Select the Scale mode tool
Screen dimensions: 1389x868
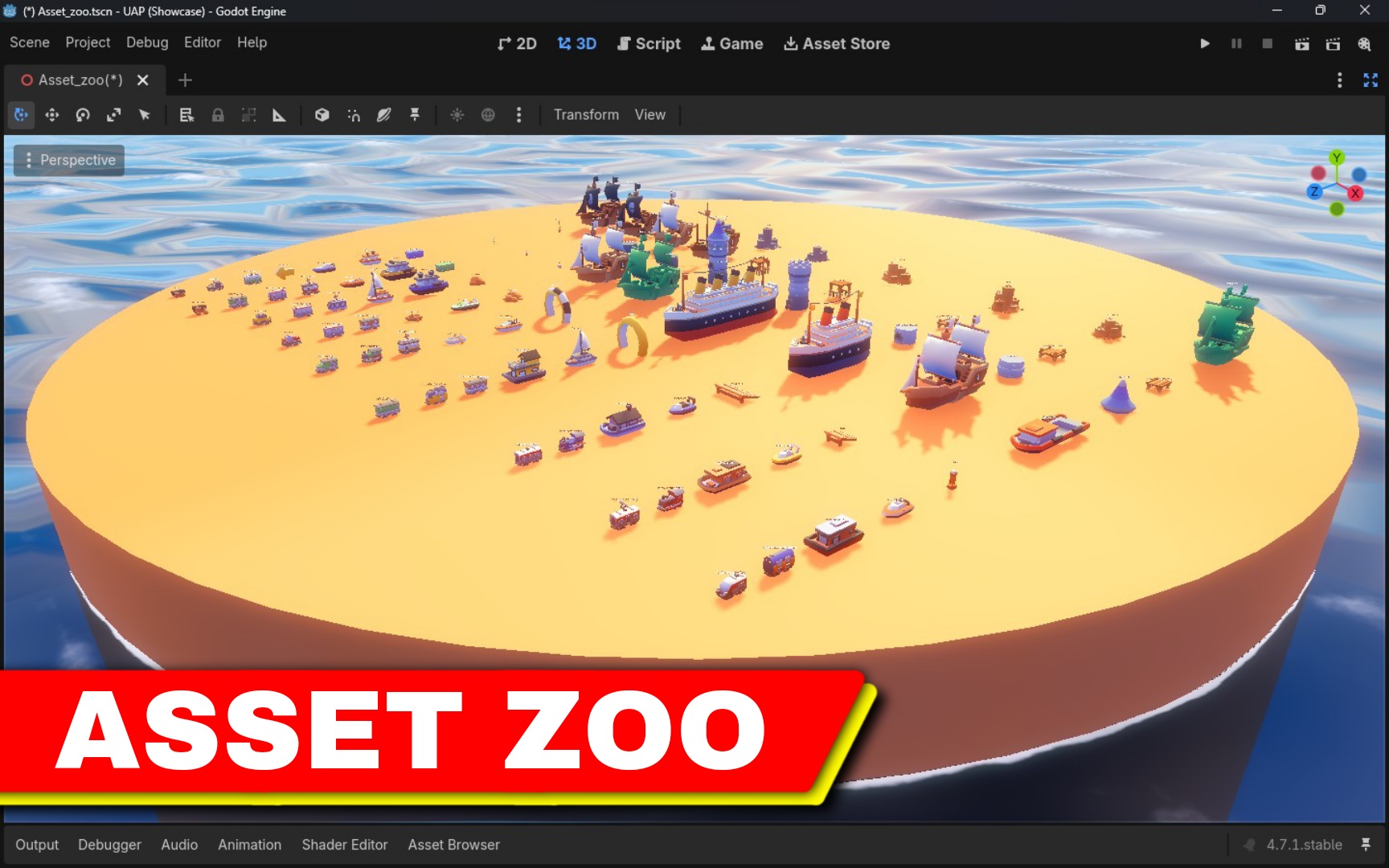point(113,115)
